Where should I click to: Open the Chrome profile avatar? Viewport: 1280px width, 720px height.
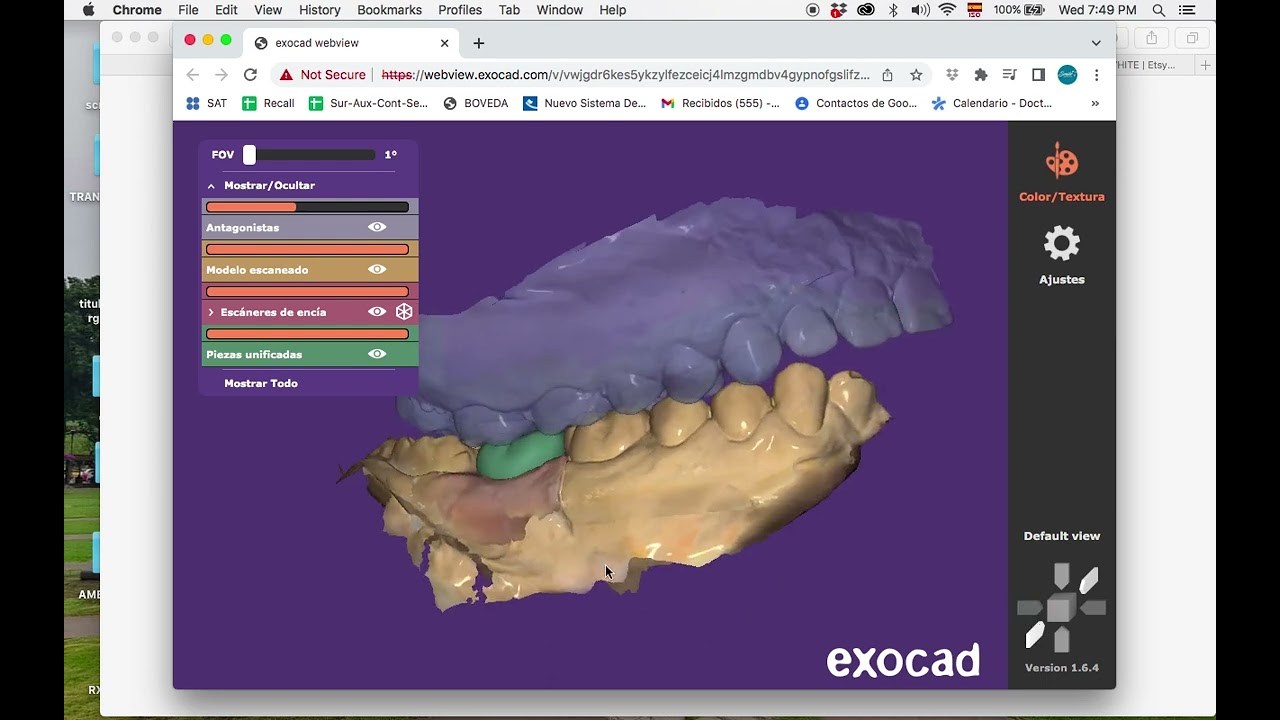1067,75
